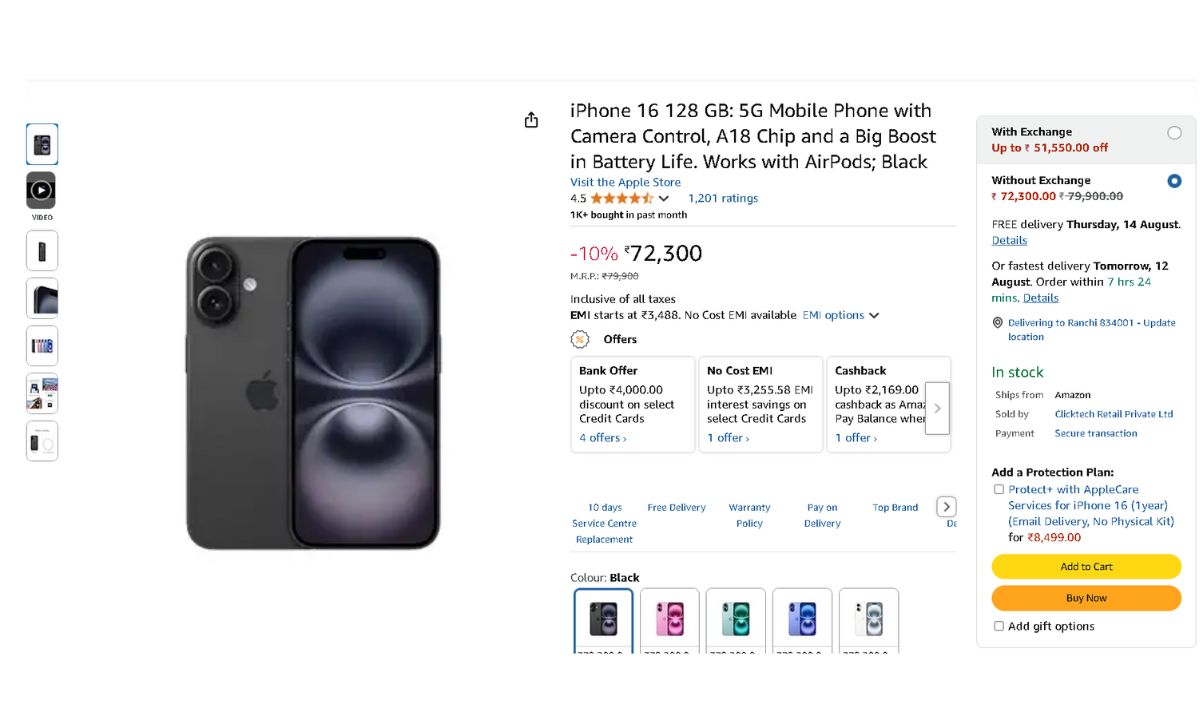The image size is (1200, 720).
Task: Expand the EMI options dropdown
Action: coord(841,315)
